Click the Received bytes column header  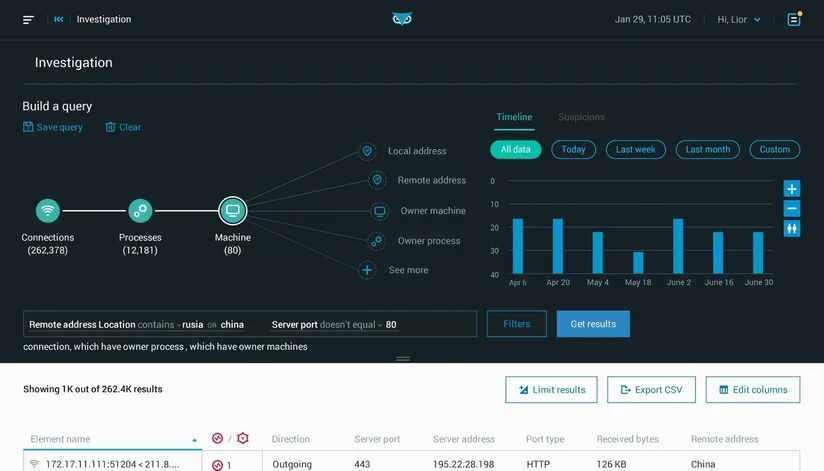(x=627, y=439)
